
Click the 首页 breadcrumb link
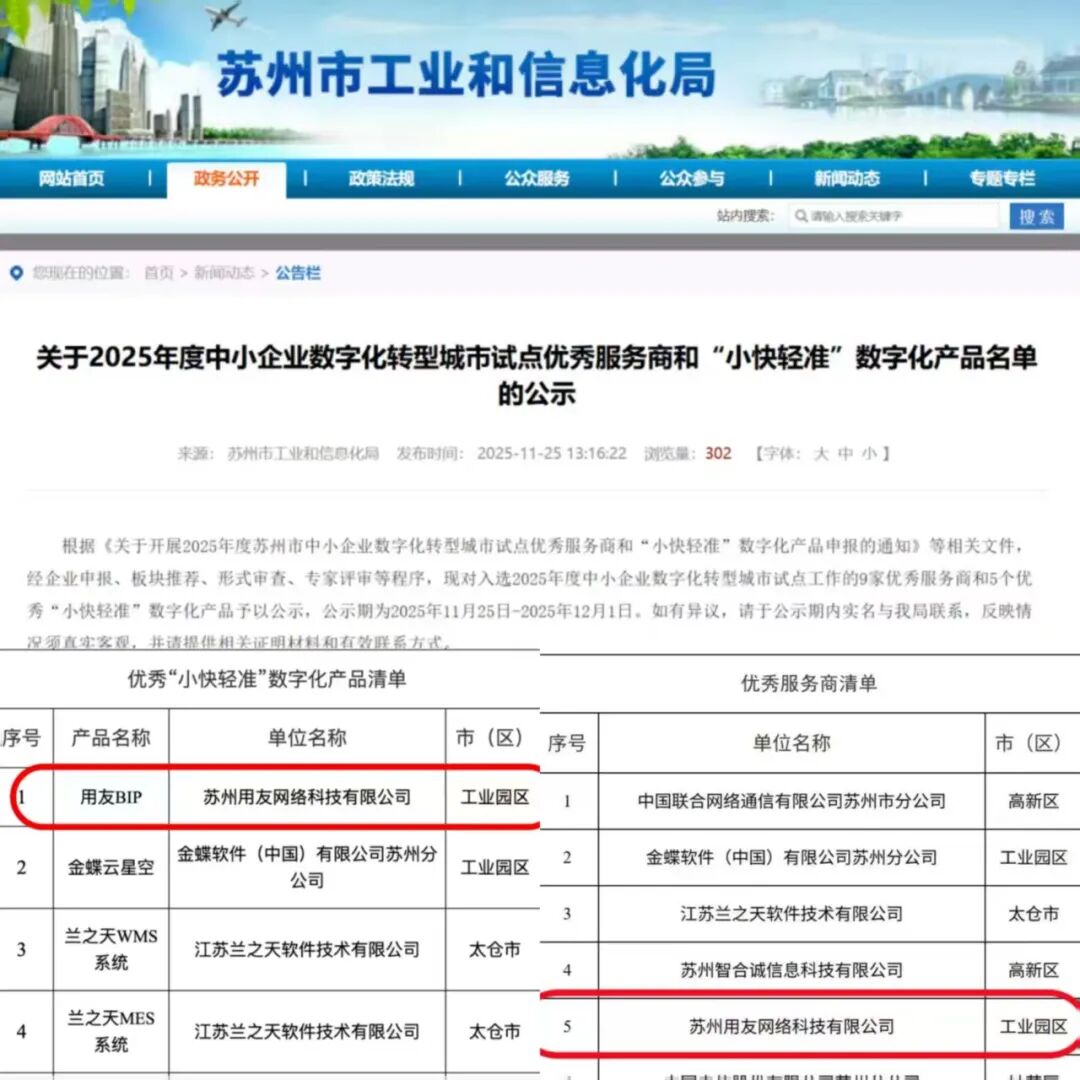[x=158, y=273]
